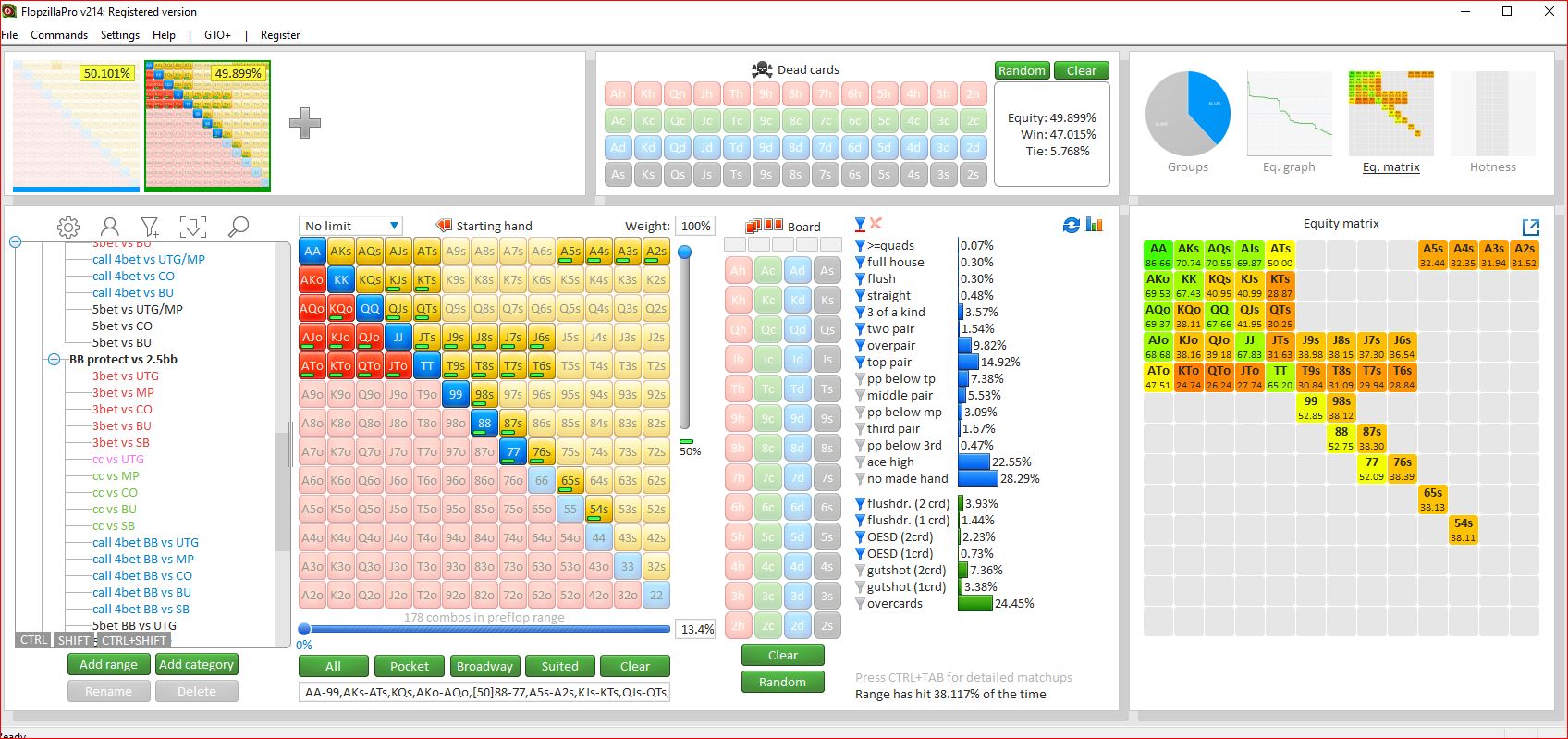Click the 13.4% range percentage field
This screenshot has width=1568, height=739.
(696, 629)
